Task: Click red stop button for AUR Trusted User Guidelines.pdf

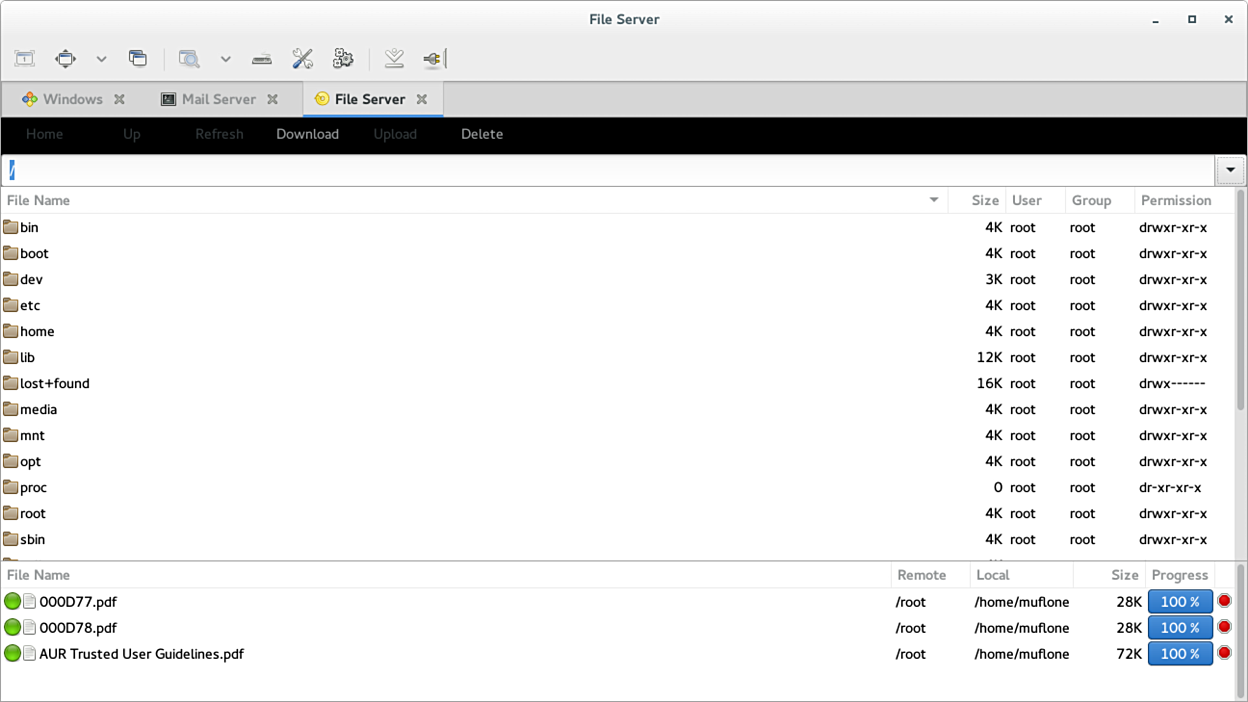Action: click(x=1224, y=653)
